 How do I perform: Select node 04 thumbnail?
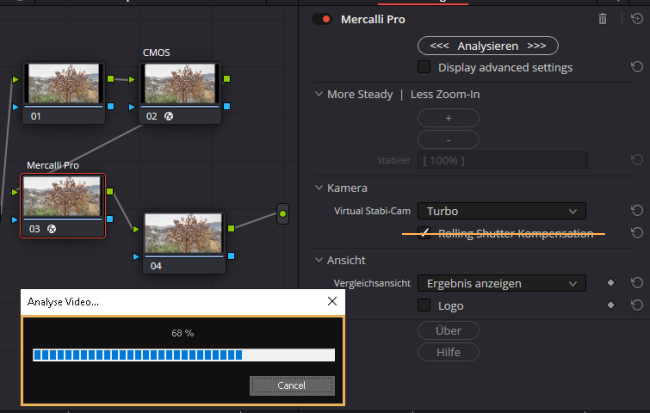click(184, 233)
